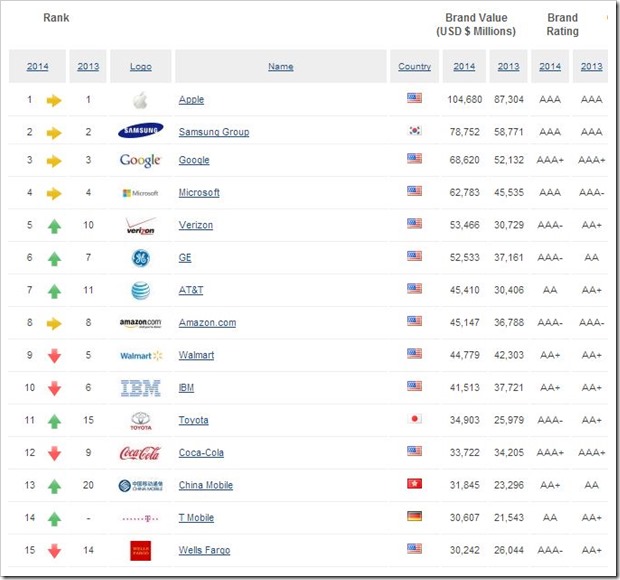Click the Coca-Cola script logo
The height and width of the screenshot is (580, 620).
click(140, 452)
